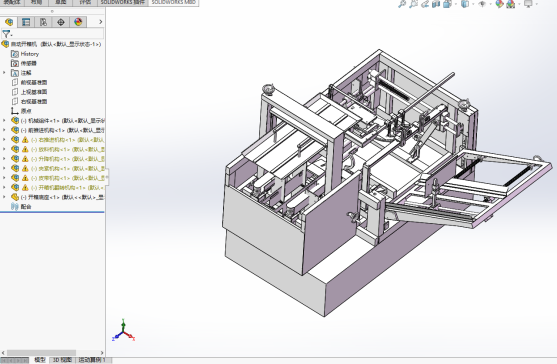Expand the manager tabs chevron arrow
Image resolution: width=557 pixels, height=364 pixels.
101,22
